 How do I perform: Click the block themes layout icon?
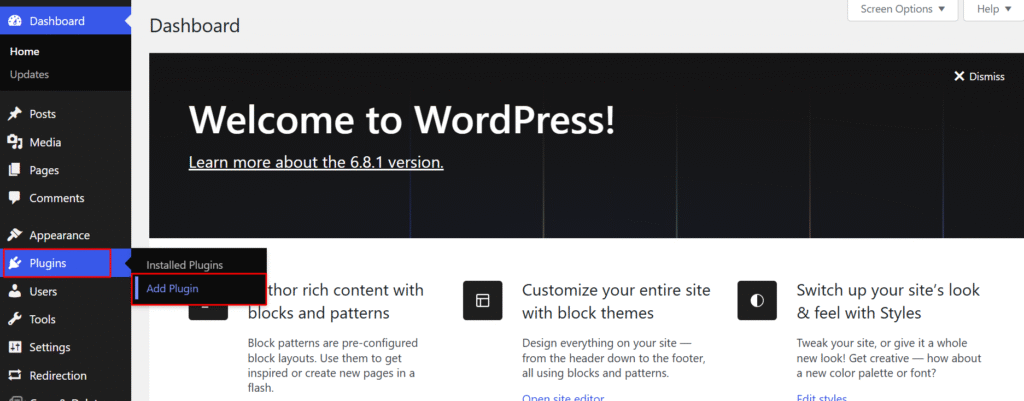483,300
